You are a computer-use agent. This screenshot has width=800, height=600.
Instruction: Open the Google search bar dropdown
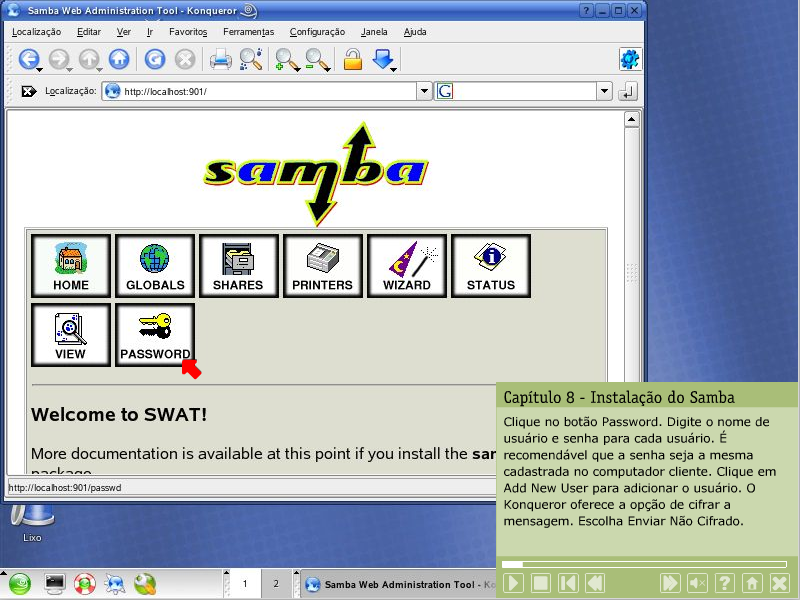[x=604, y=91]
